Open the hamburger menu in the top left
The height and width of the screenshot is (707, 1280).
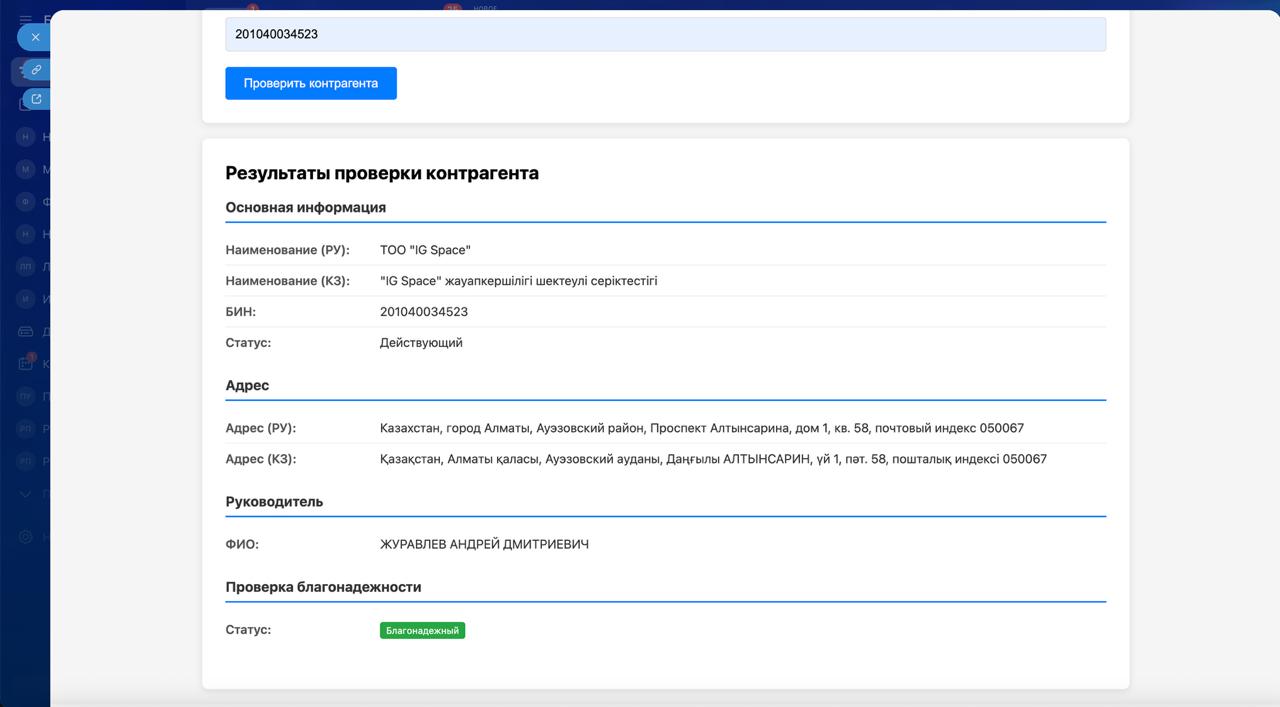click(26, 19)
